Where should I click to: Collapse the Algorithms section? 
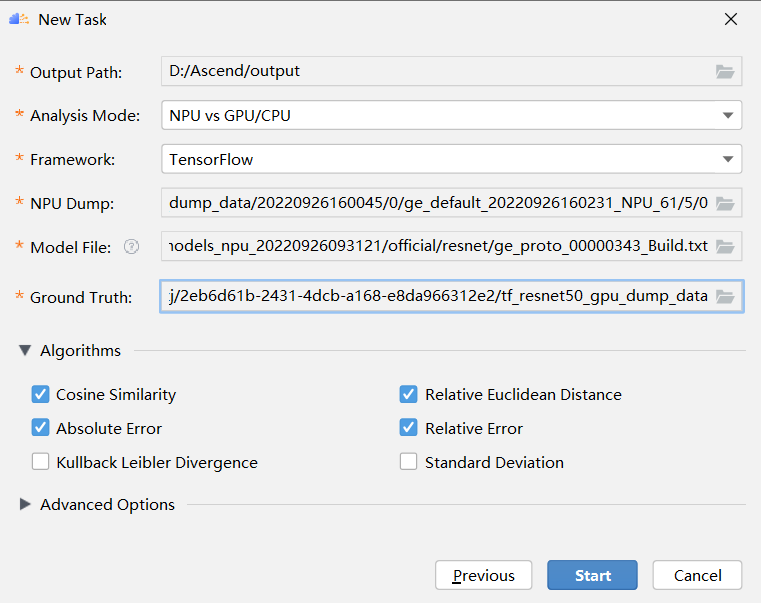click(25, 350)
